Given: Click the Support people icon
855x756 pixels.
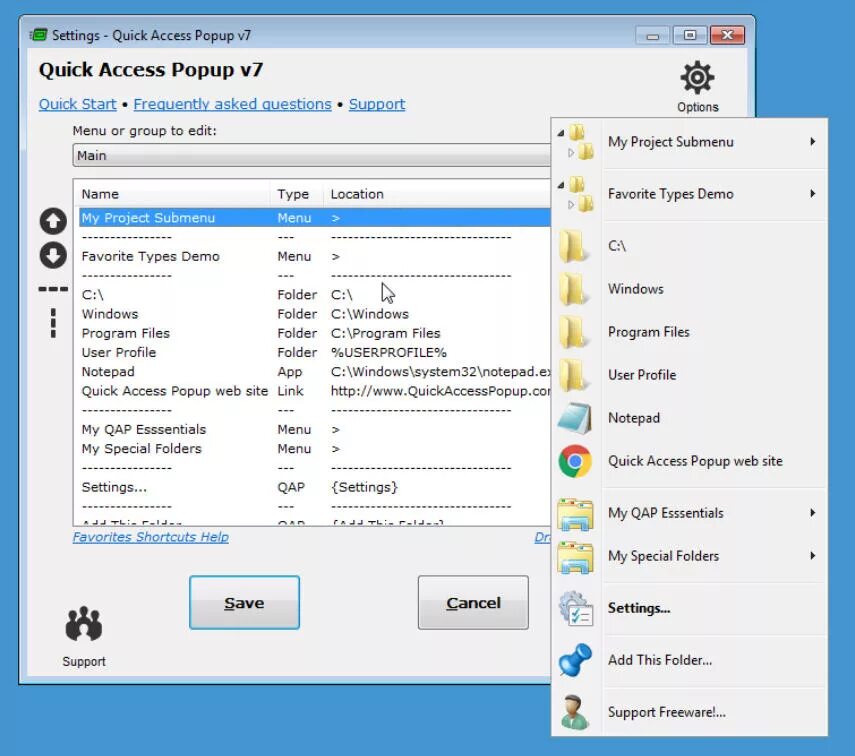Looking at the screenshot, I should [x=83, y=623].
